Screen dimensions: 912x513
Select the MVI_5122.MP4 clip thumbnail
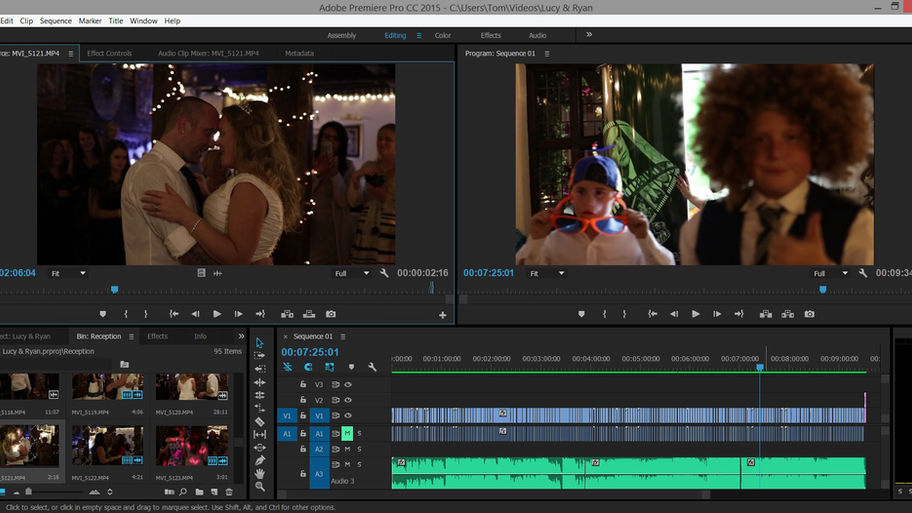click(x=107, y=445)
